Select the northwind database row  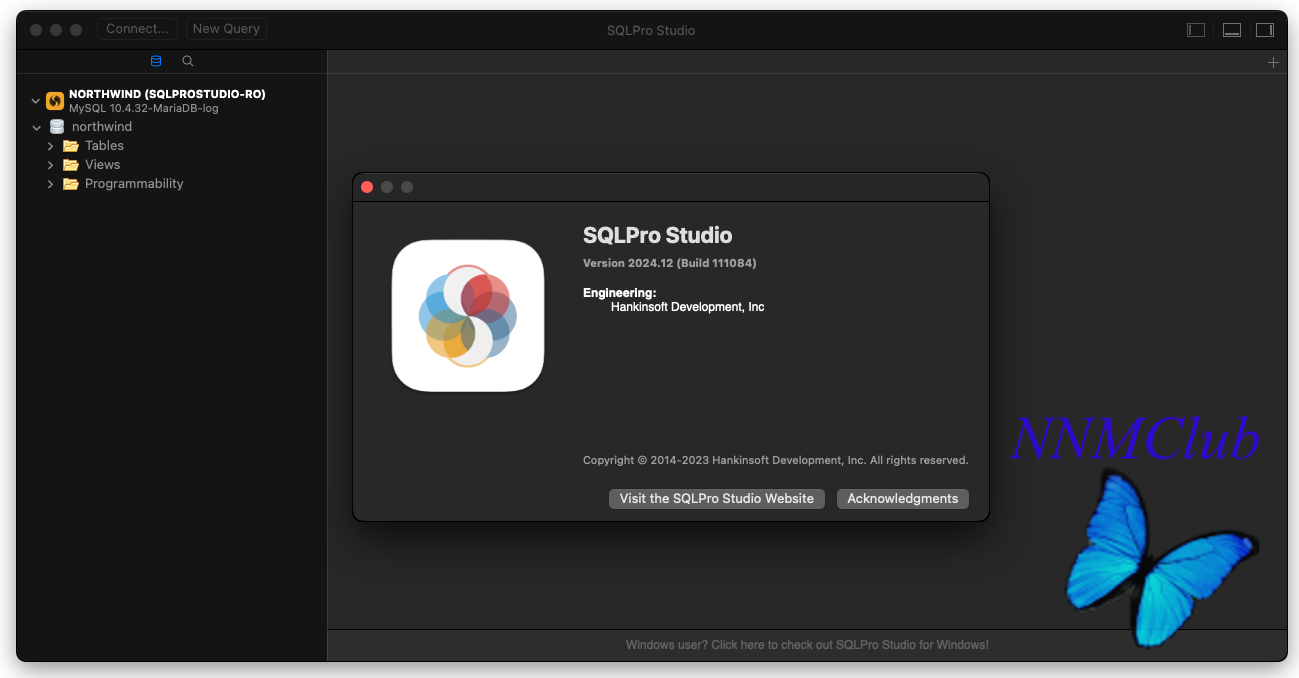172,127
